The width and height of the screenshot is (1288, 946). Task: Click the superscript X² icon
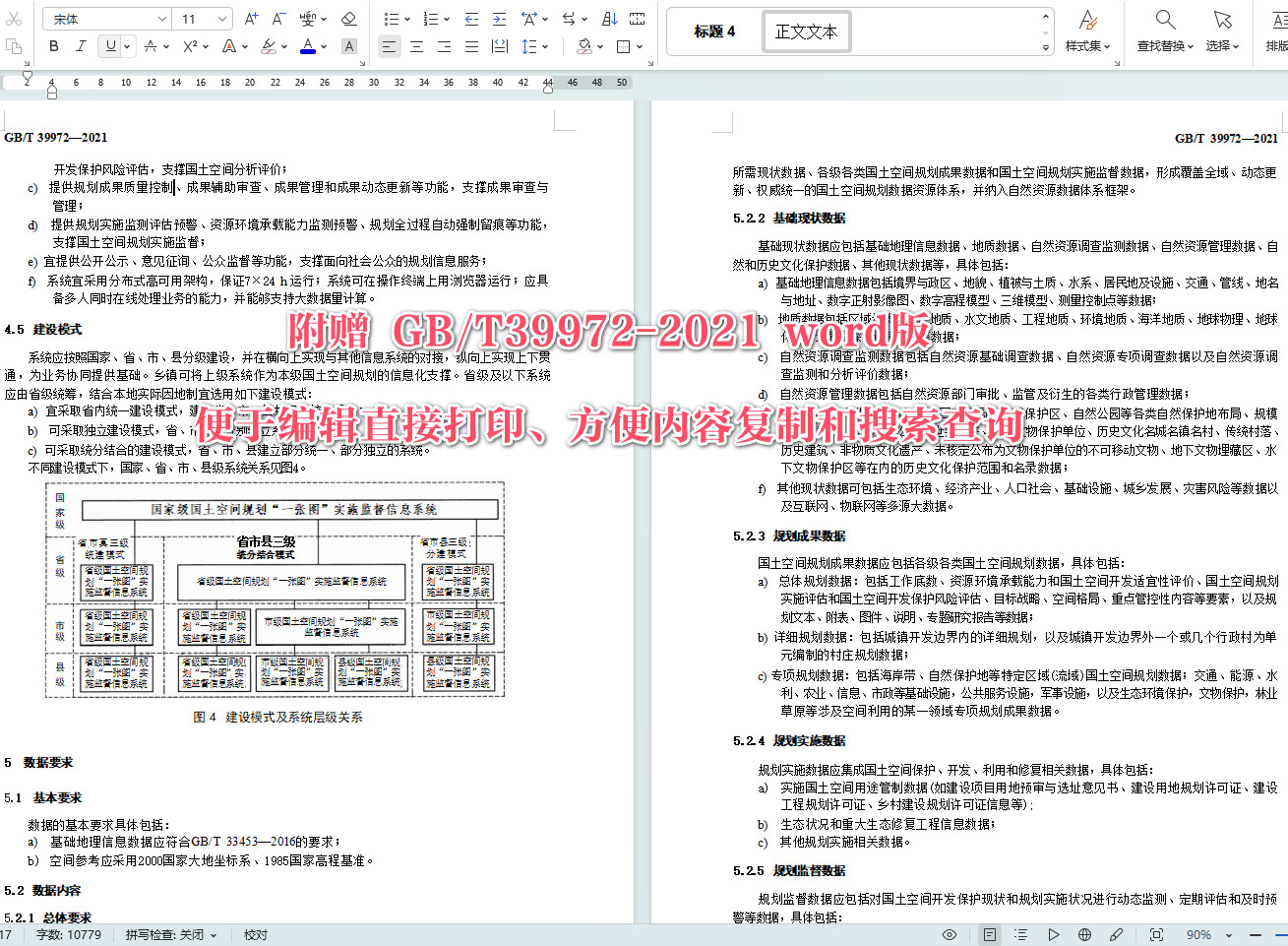click(191, 45)
